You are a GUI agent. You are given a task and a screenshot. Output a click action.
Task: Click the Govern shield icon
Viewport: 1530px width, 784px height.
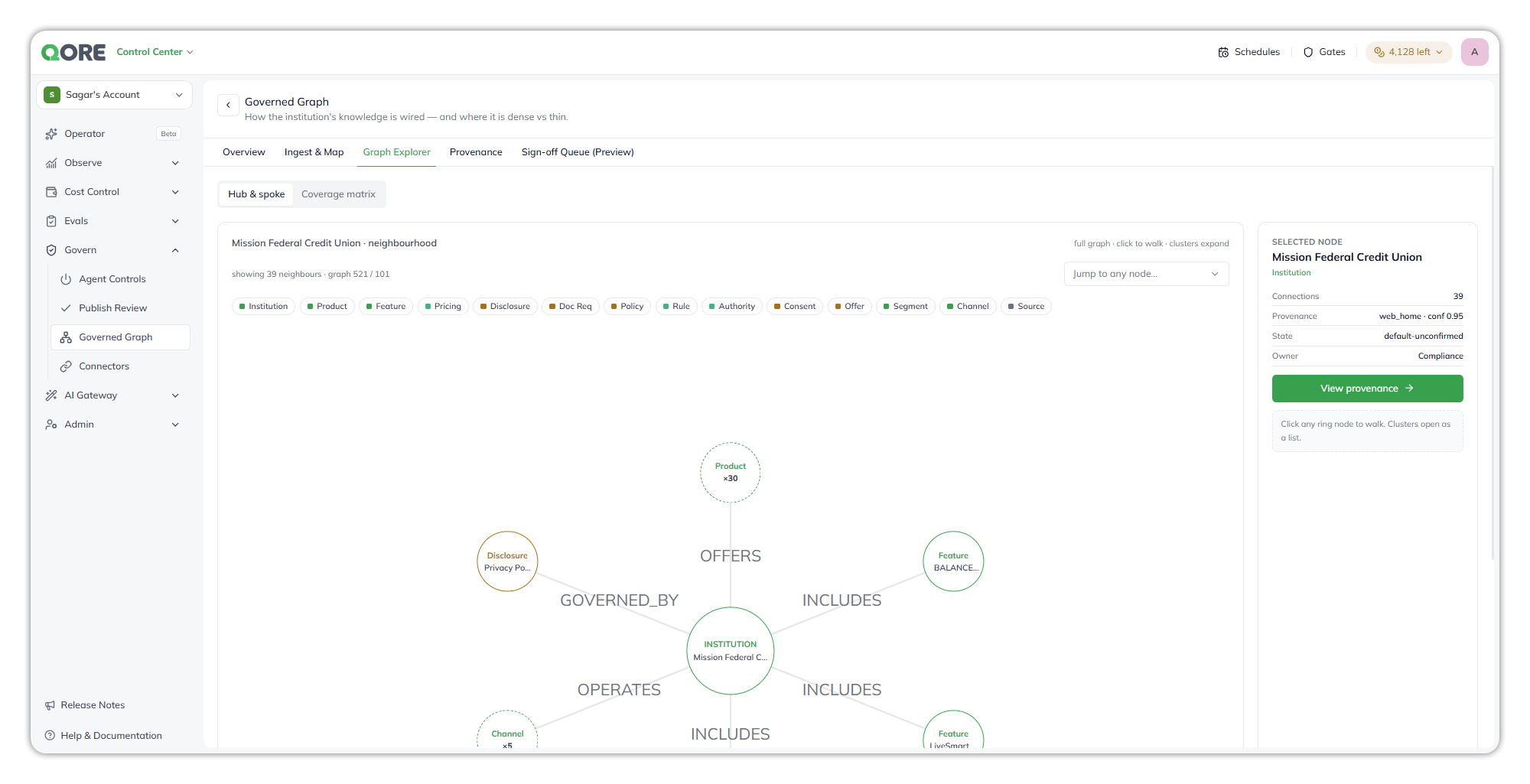tap(51, 250)
